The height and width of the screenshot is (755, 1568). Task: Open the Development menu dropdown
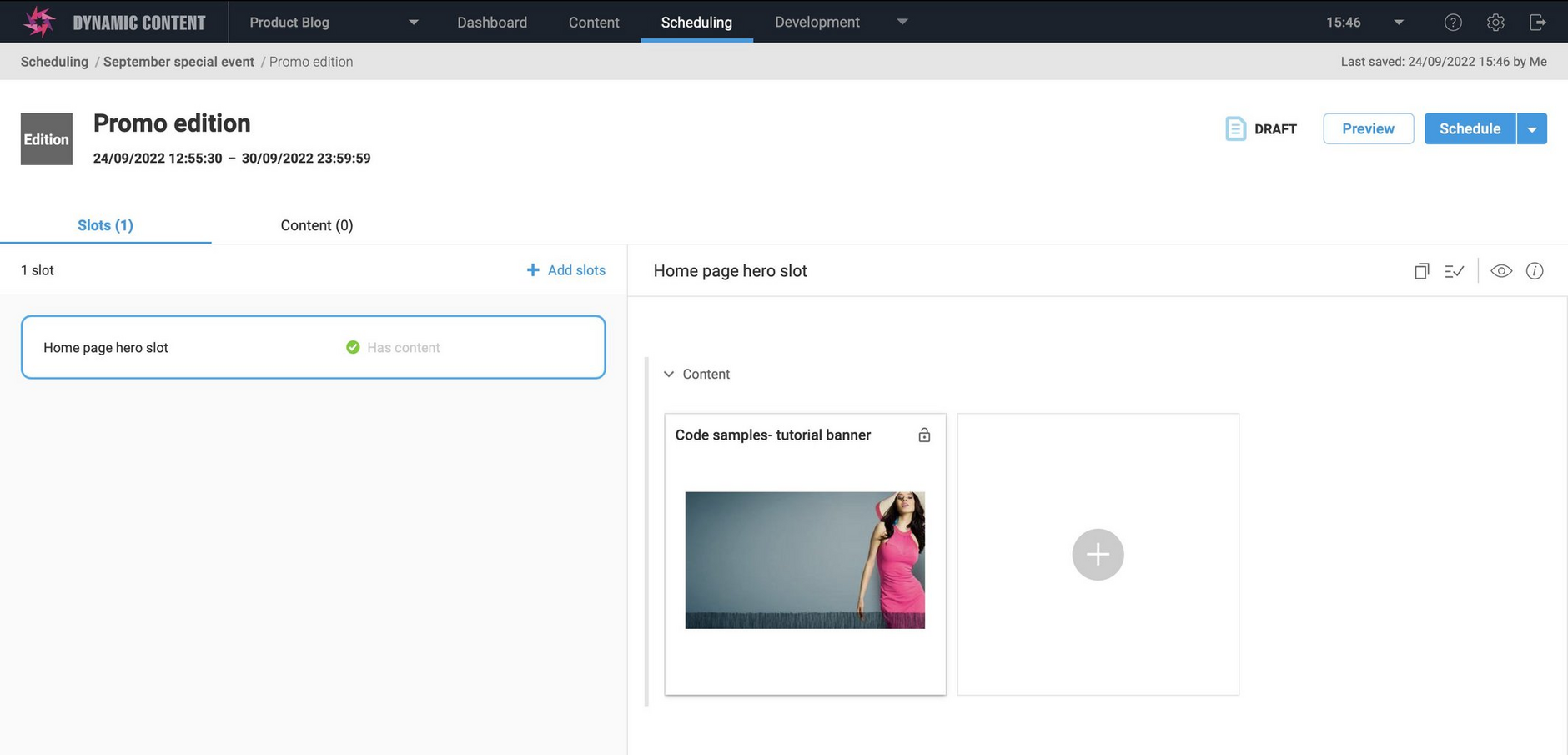[x=902, y=23]
